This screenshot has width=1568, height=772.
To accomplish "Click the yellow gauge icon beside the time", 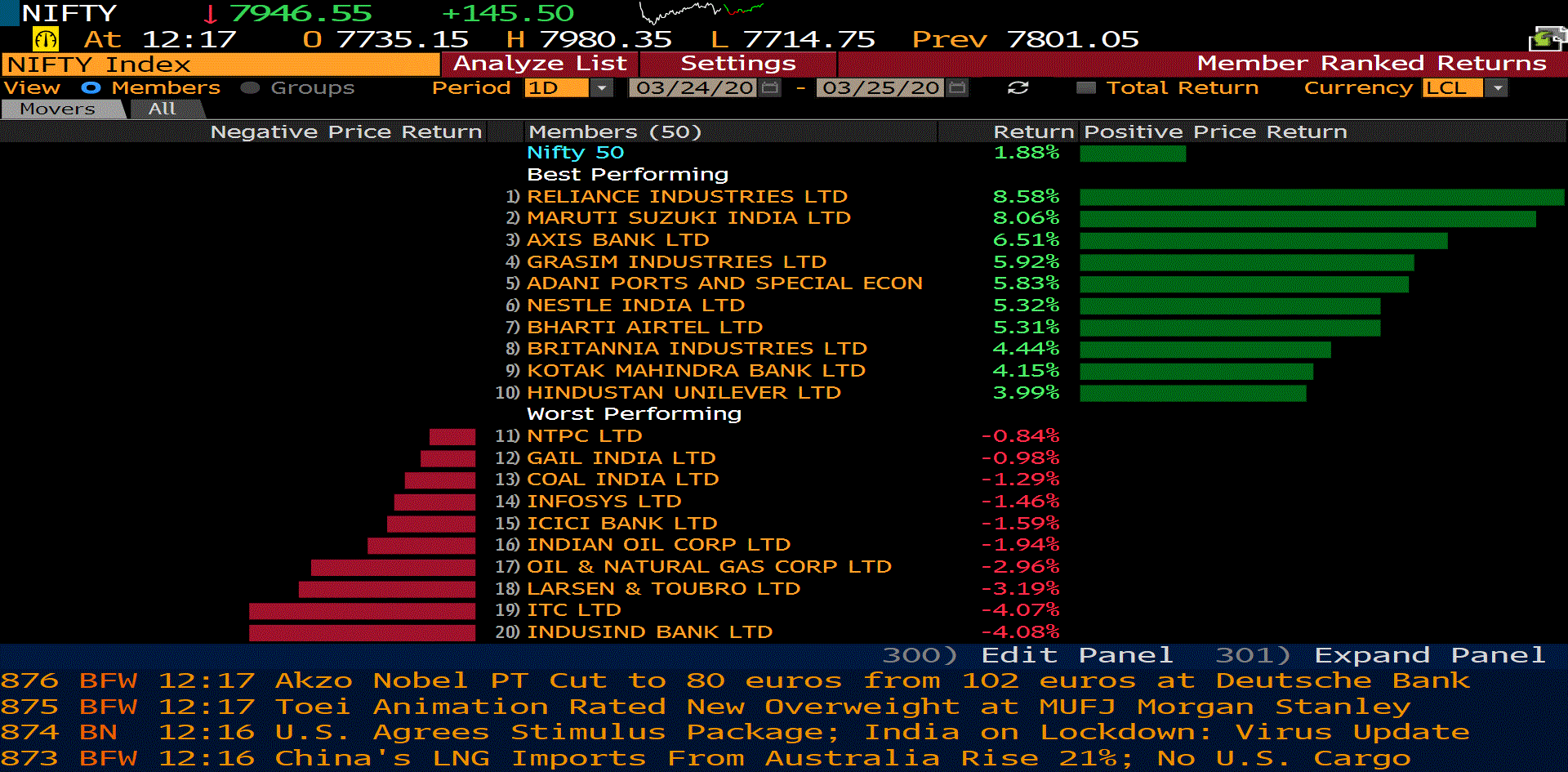I will (45, 39).
